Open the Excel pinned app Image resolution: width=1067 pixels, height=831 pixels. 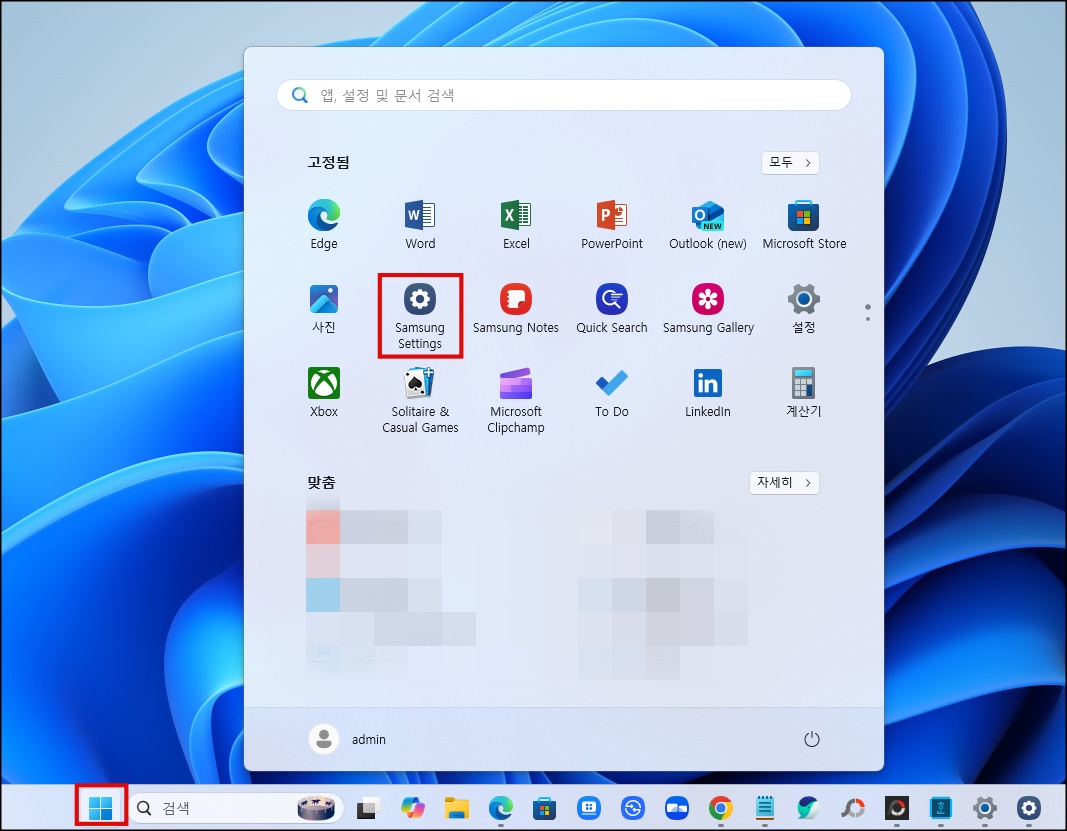tap(516, 225)
